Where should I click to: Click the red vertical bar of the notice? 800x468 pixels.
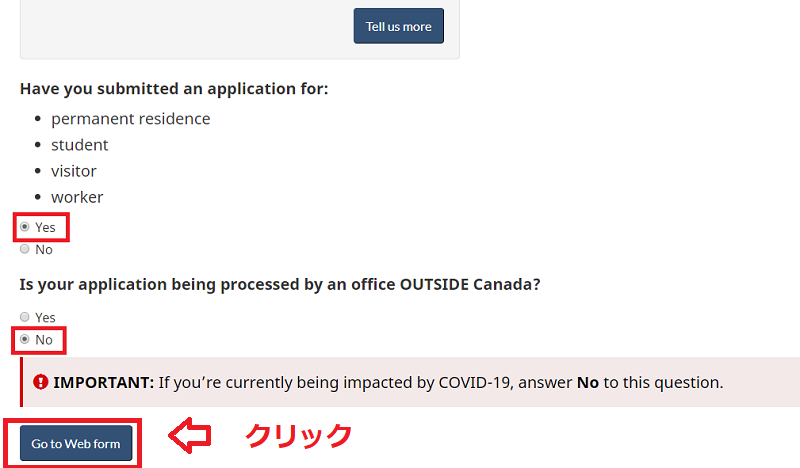click(21, 382)
